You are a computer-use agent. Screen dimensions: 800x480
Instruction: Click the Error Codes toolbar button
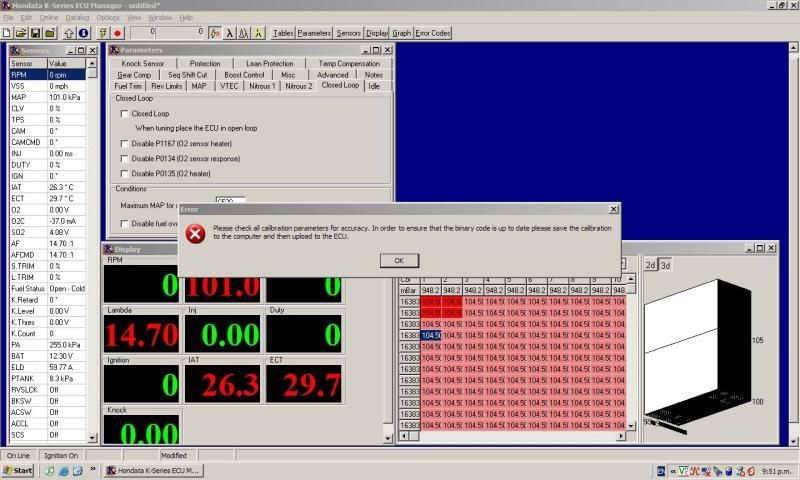pos(433,33)
